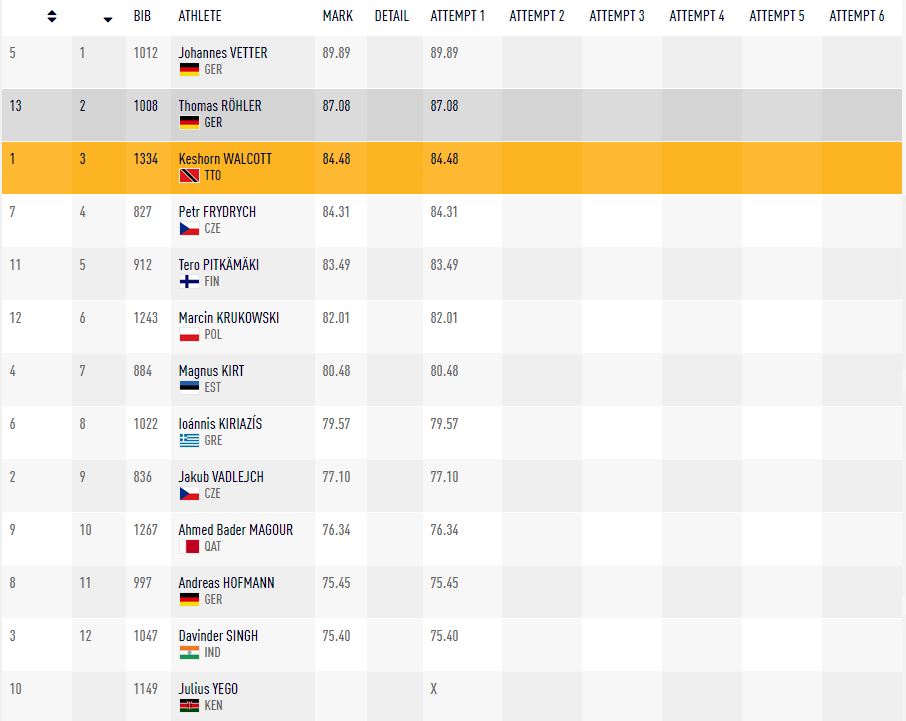Click the Indian flag under Davinder Singh
Image resolution: width=906 pixels, height=721 pixels.
coord(189,653)
